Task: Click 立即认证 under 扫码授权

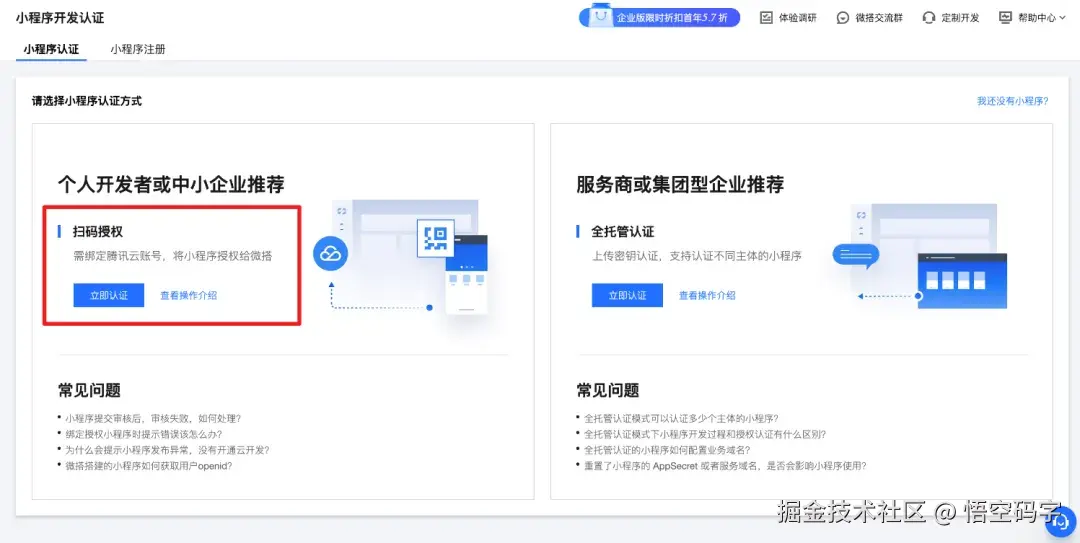Action: (109, 295)
